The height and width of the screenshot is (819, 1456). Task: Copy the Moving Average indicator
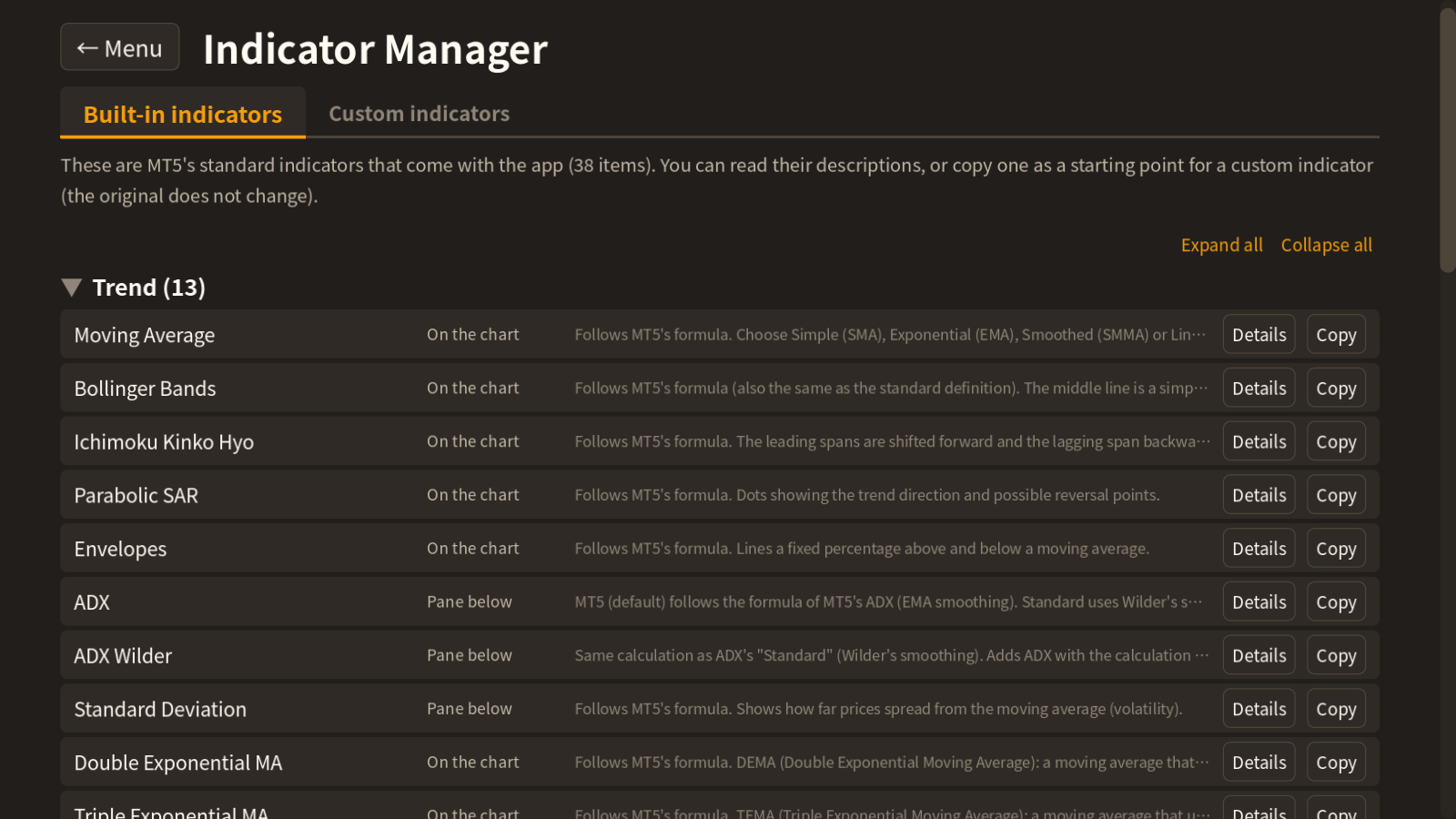1336,335
